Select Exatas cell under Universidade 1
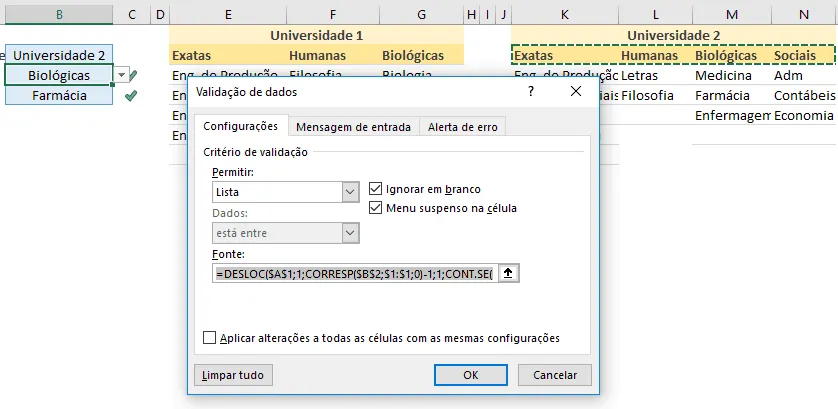Image resolution: width=838 pixels, height=409 pixels. click(228, 55)
